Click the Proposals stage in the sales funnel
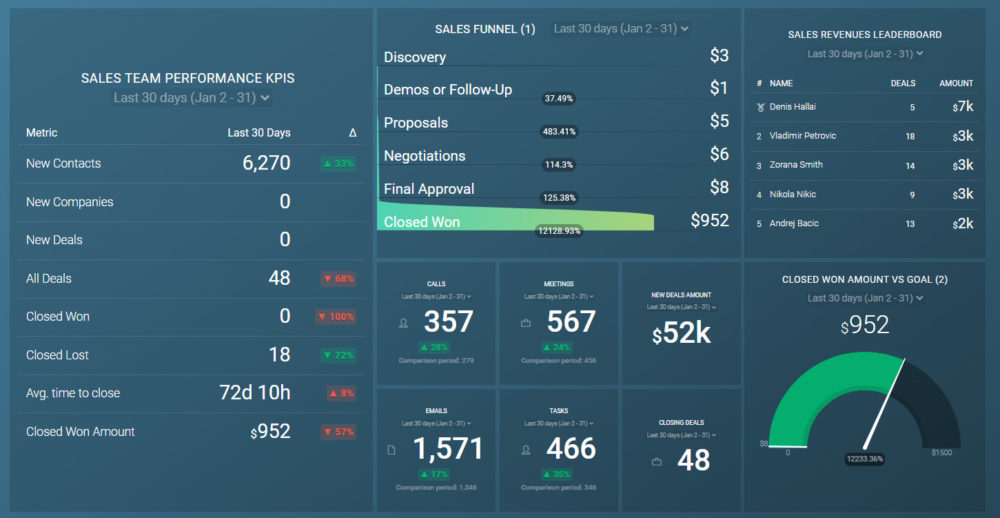The image size is (1000, 518). [x=416, y=123]
